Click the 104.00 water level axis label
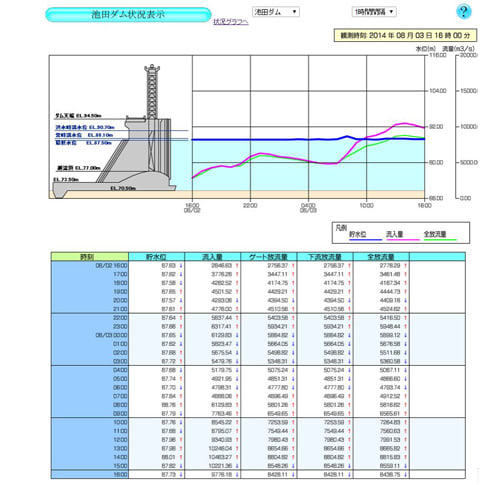Screen dimensions: 480x485 (437, 91)
